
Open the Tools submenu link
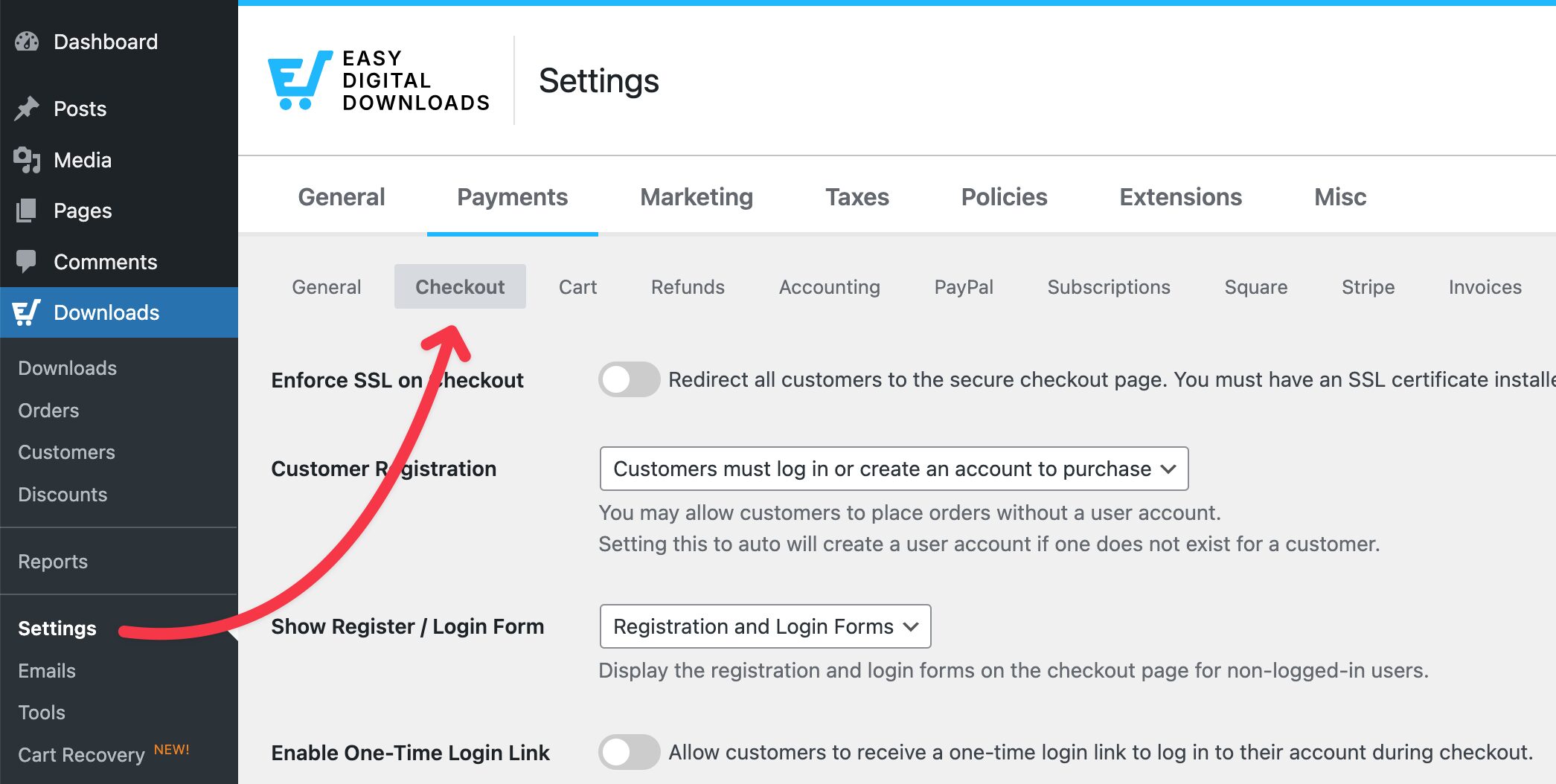42,713
